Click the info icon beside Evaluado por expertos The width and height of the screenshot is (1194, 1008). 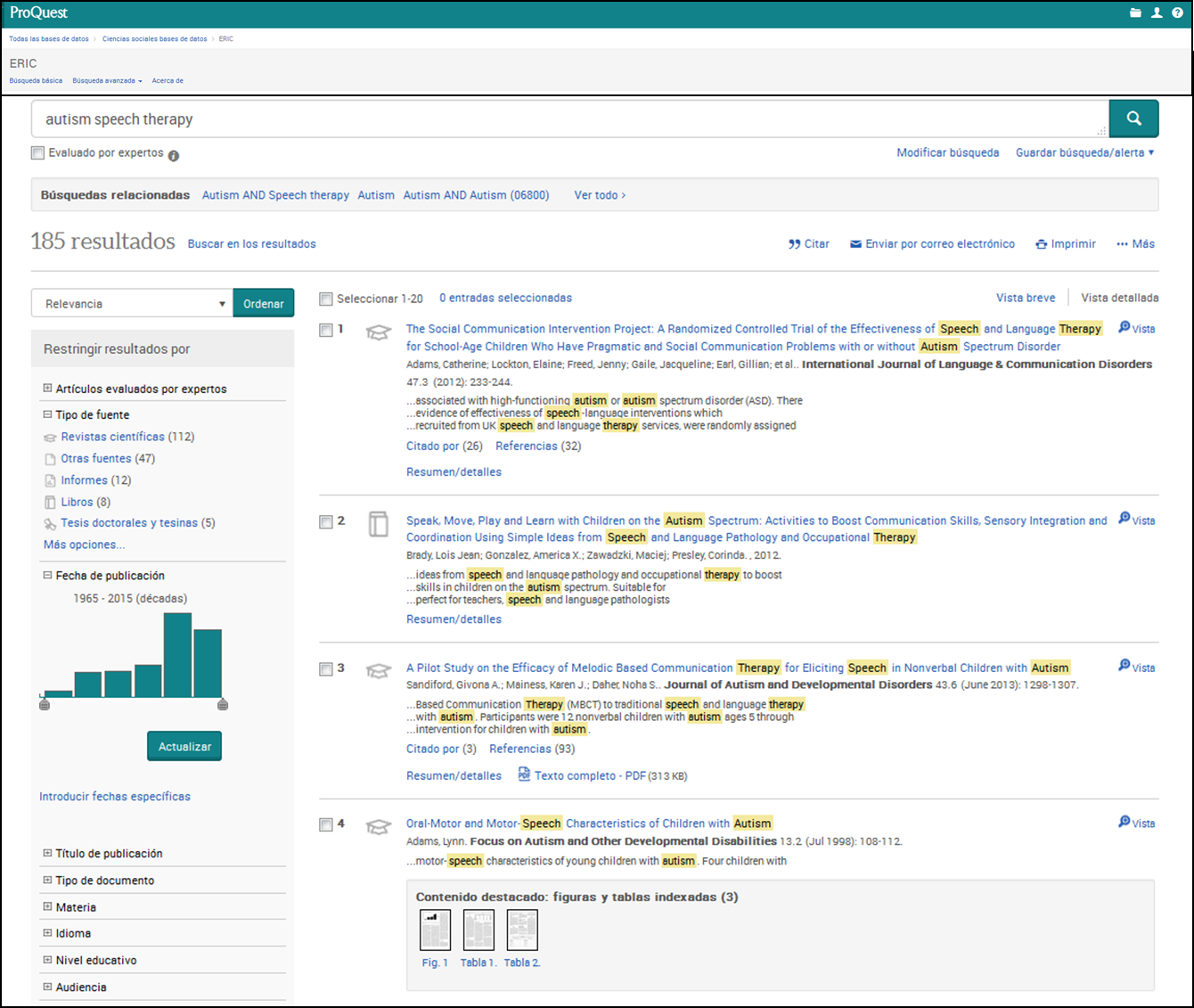tap(174, 155)
